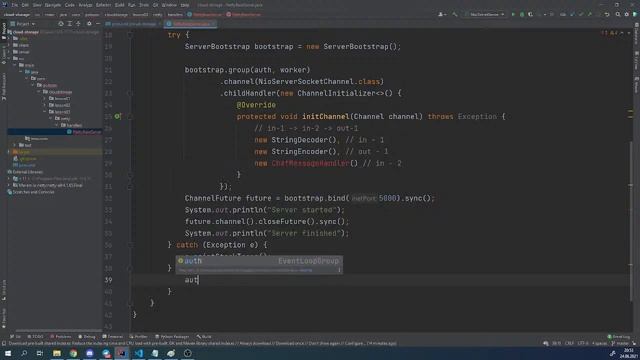Toggle the Project side tool window button
The width and height of the screenshot is (640, 360).
point(4,31)
